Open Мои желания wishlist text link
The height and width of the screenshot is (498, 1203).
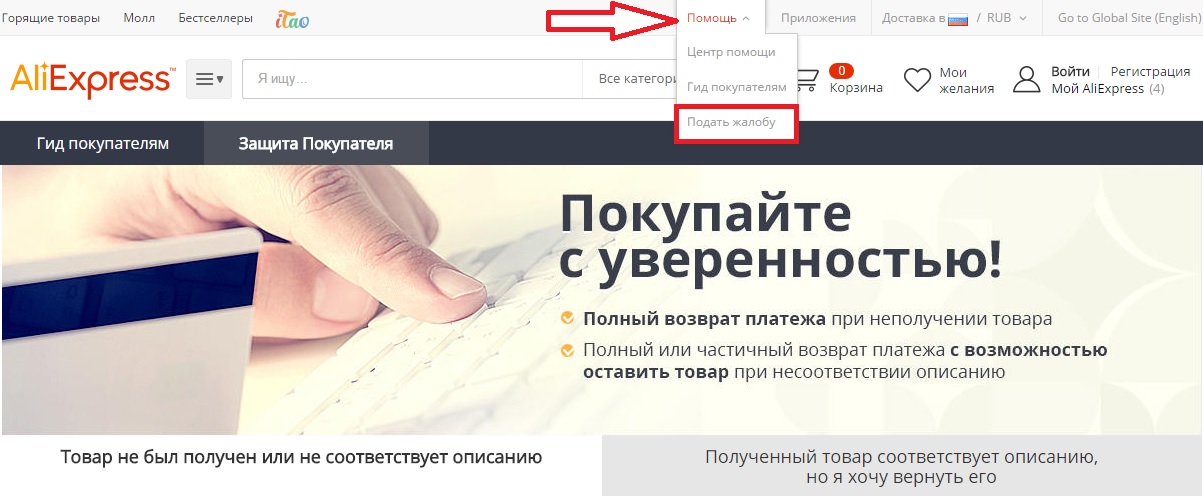coord(967,80)
